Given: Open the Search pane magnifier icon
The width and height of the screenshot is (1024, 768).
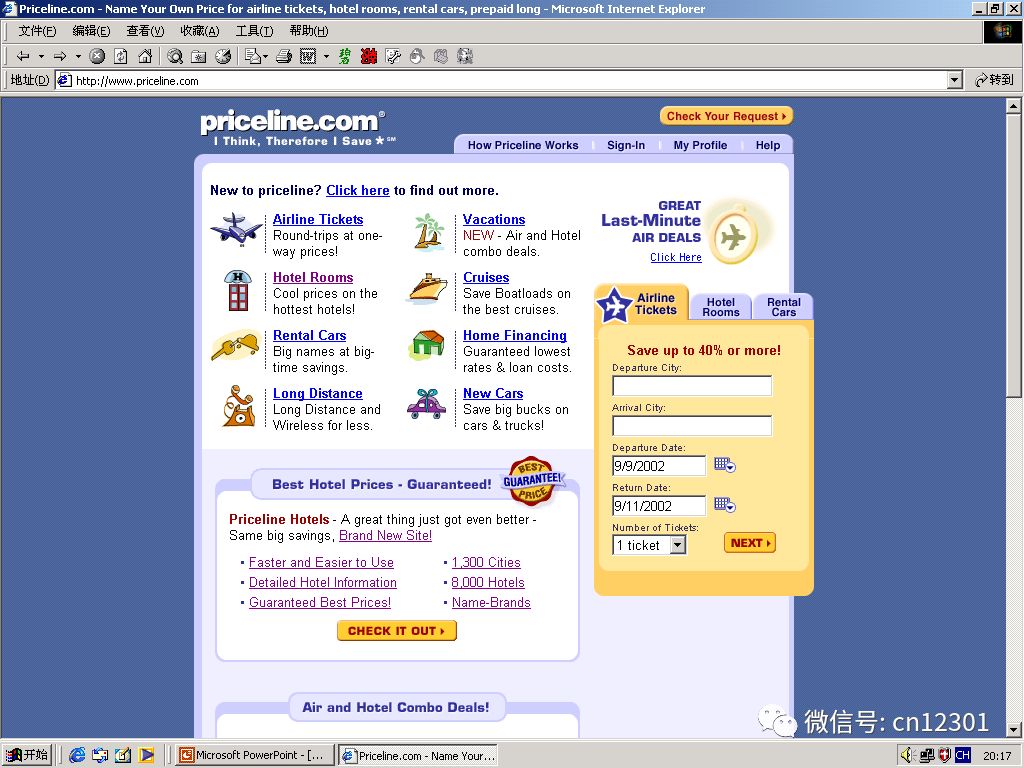Looking at the screenshot, I should tap(174, 57).
